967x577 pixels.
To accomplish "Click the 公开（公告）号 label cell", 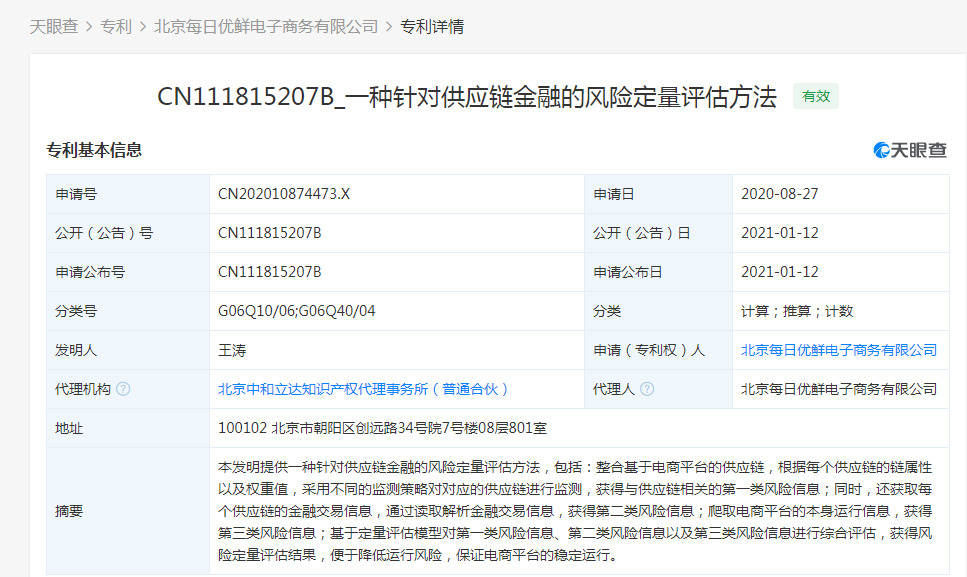I will click(x=128, y=233).
